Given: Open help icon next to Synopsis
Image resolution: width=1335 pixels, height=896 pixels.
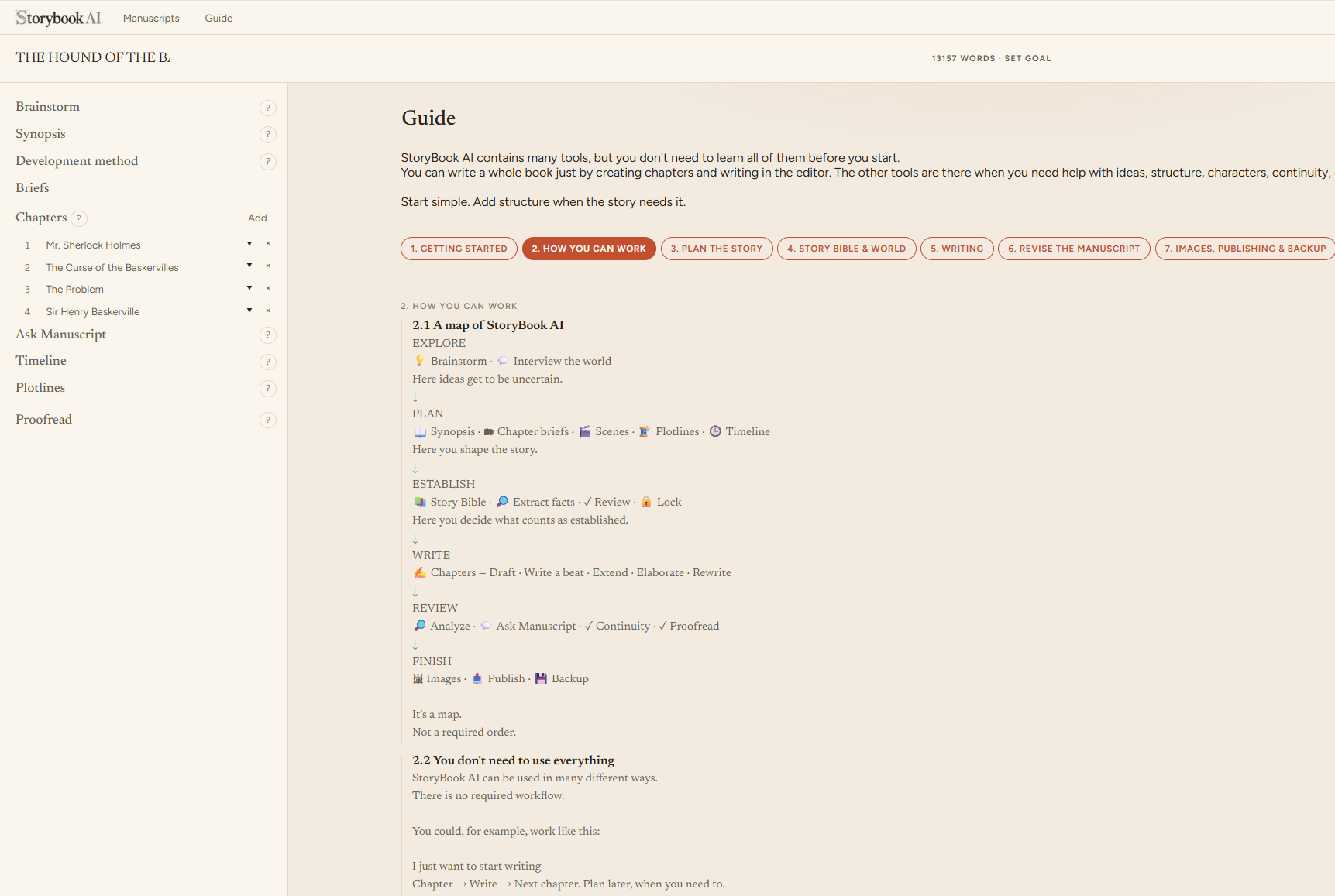Looking at the screenshot, I should coord(268,135).
